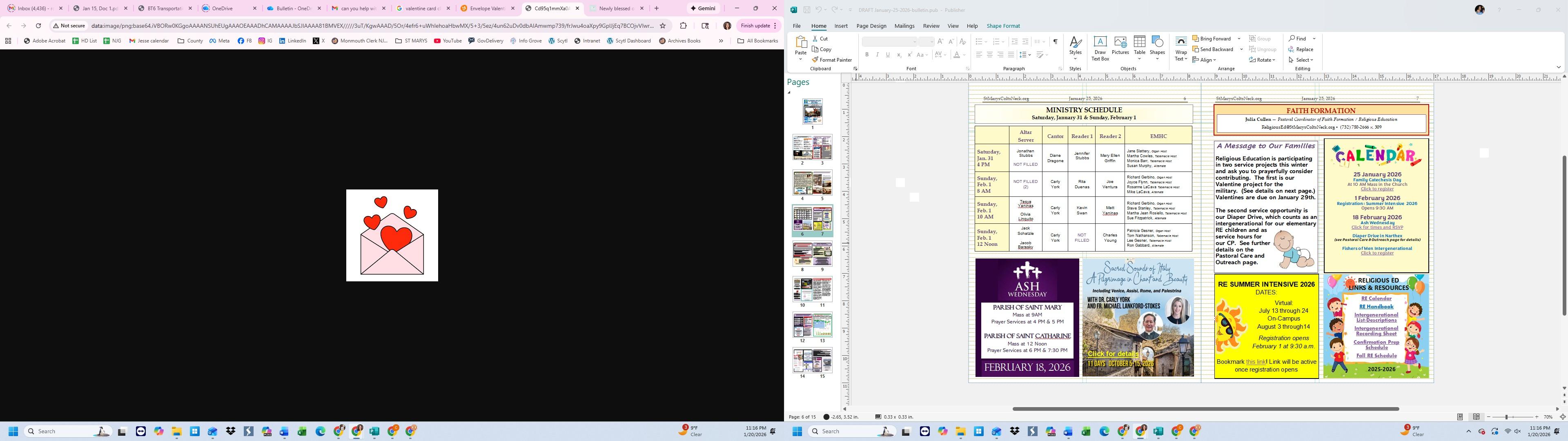1568x441 pixels.
Task: Adjust the zoom slider in status bar
Action: click(1506, 416)
